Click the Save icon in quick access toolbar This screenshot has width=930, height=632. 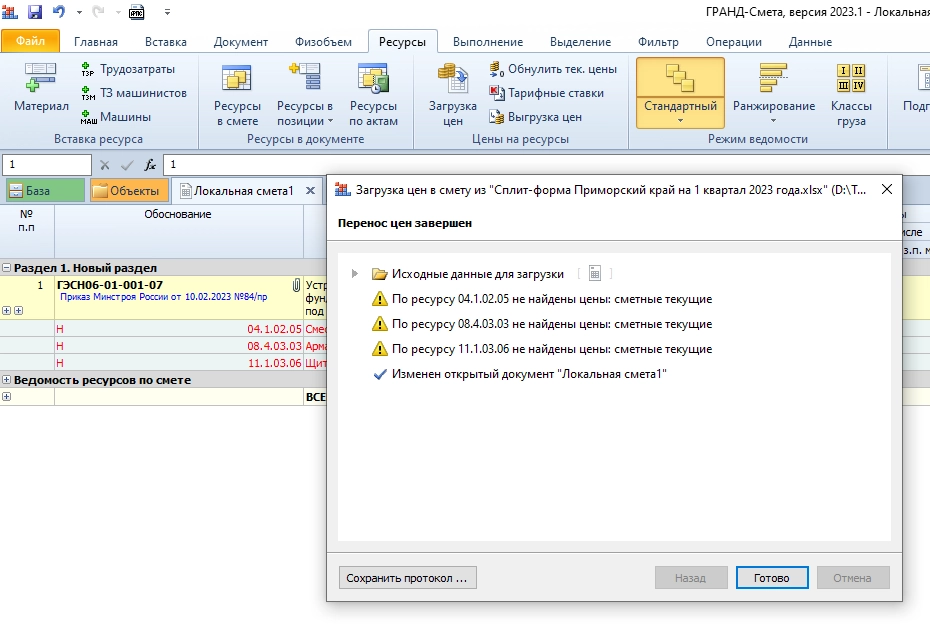tap(35, 12)
